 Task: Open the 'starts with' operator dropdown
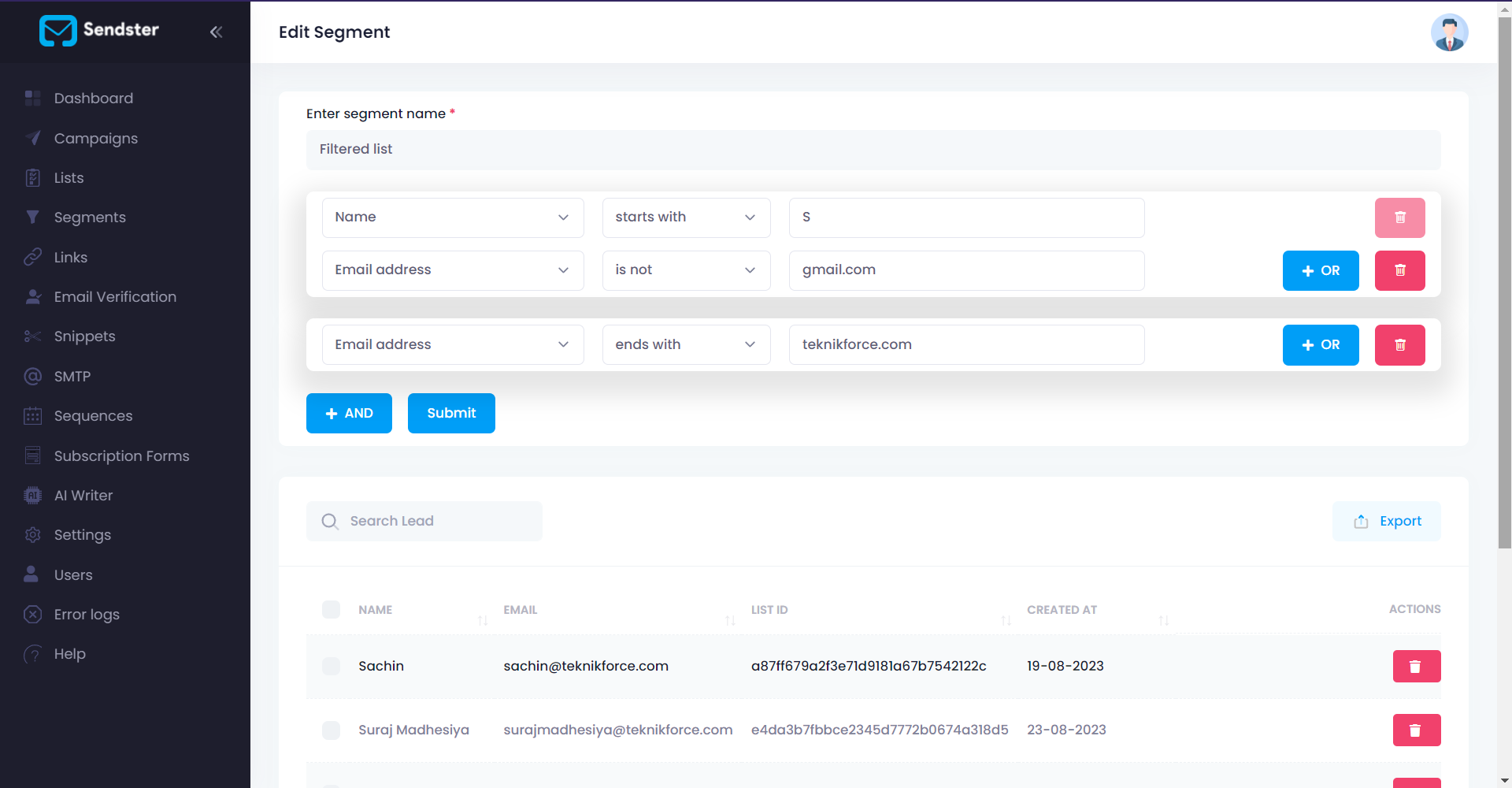pyautogui.click(x=686, y=217)
